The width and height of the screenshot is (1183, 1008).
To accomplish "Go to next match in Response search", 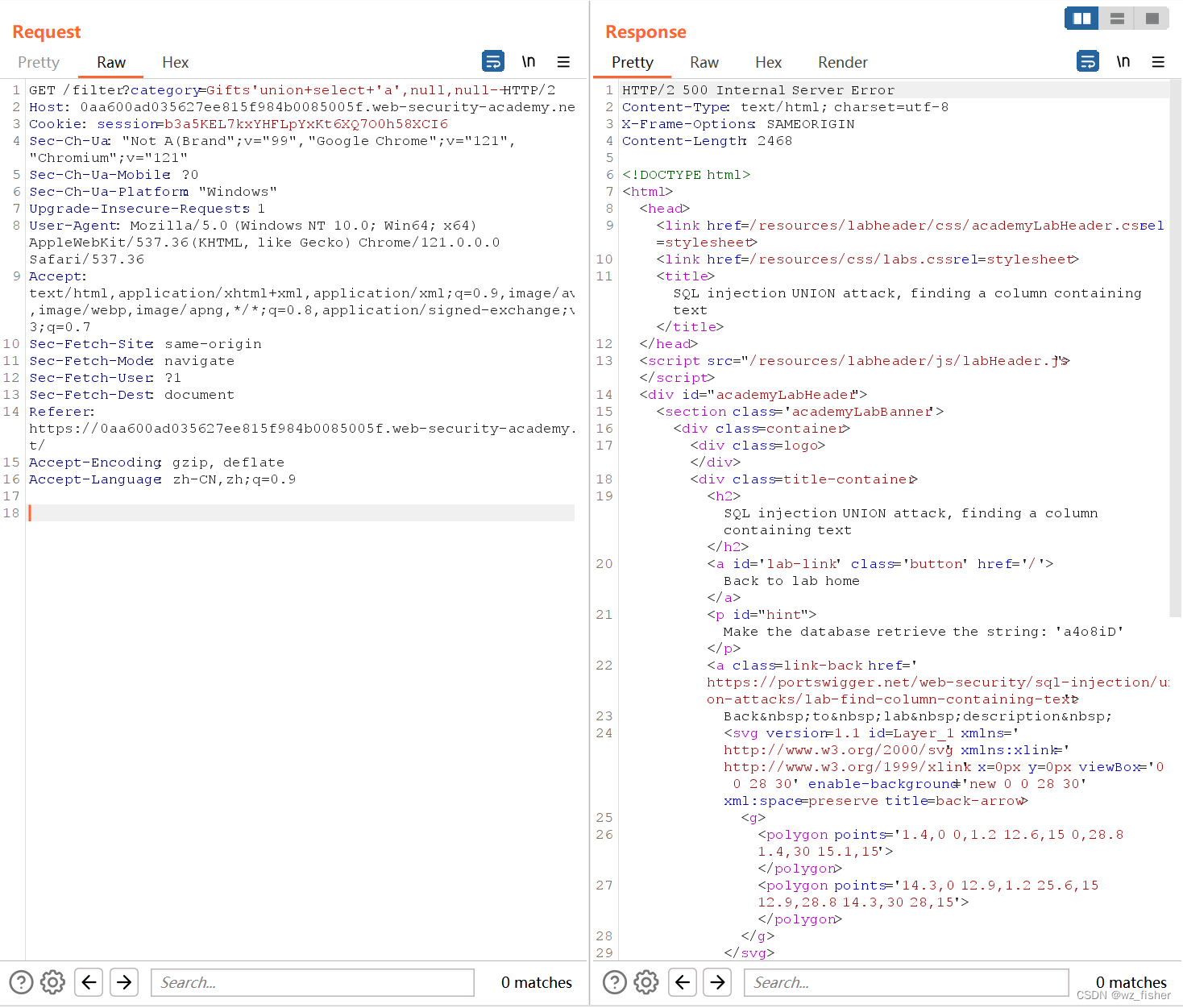I will point(717,982).
